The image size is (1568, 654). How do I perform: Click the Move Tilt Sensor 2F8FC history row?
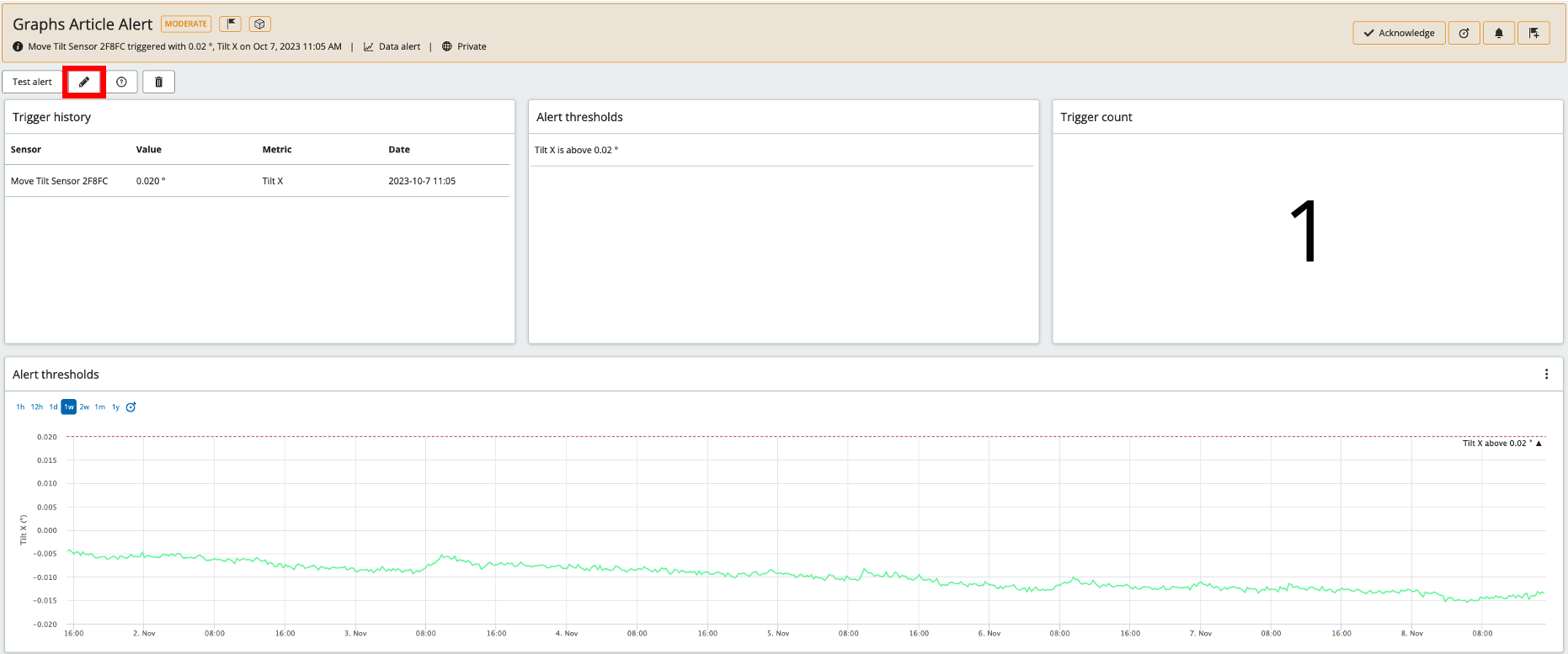point(257,181)
